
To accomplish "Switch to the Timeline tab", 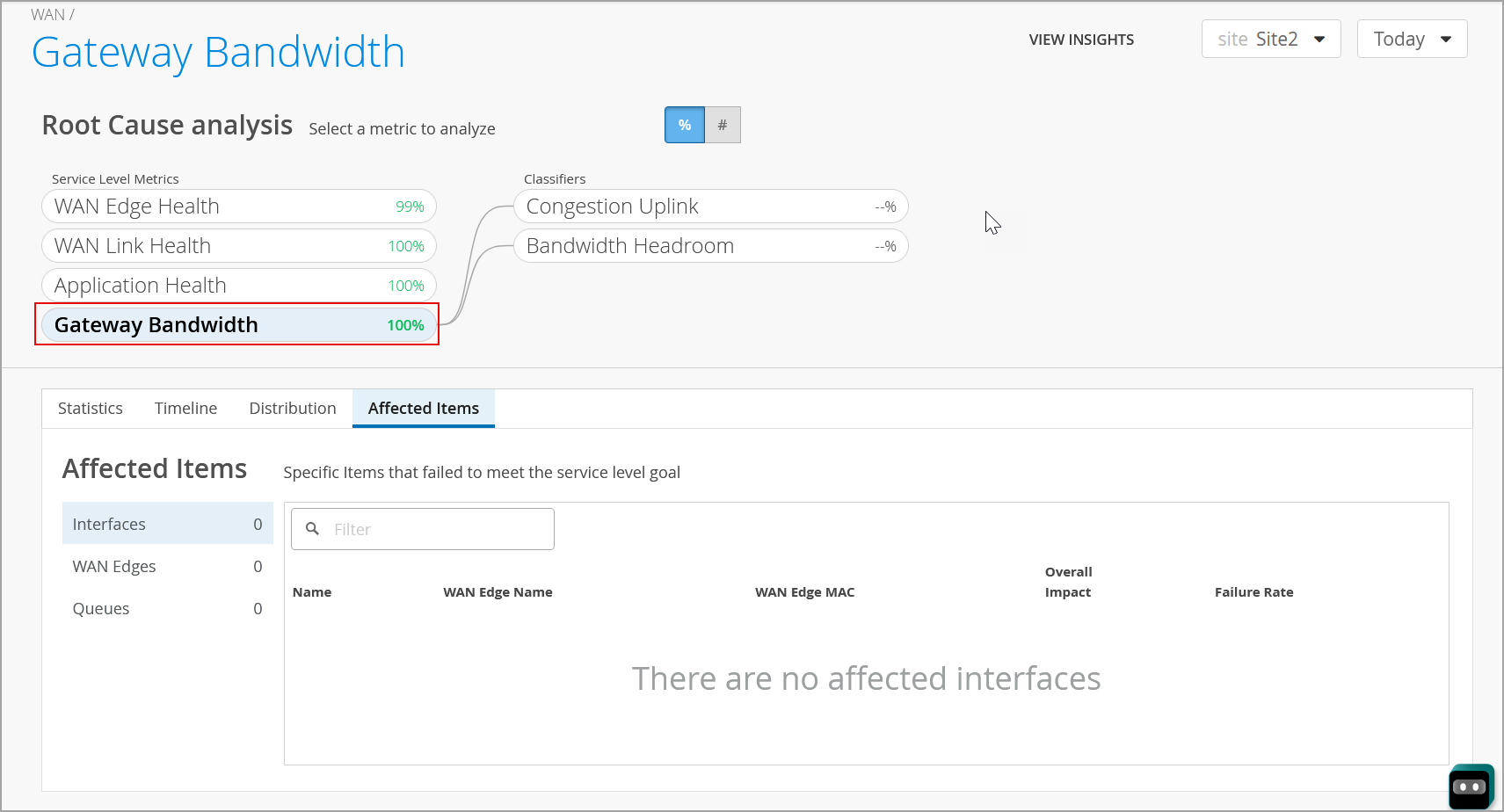I will [185, 408].
